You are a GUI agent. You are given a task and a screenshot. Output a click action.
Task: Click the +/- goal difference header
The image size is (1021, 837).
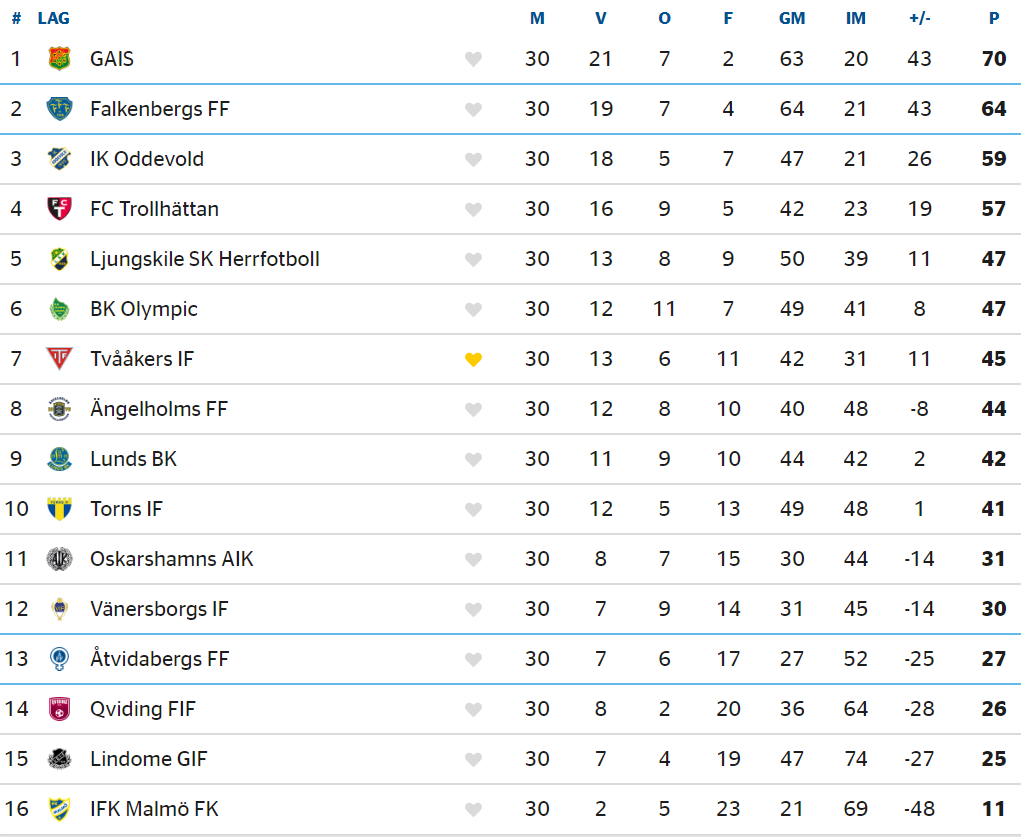point(919,18)
